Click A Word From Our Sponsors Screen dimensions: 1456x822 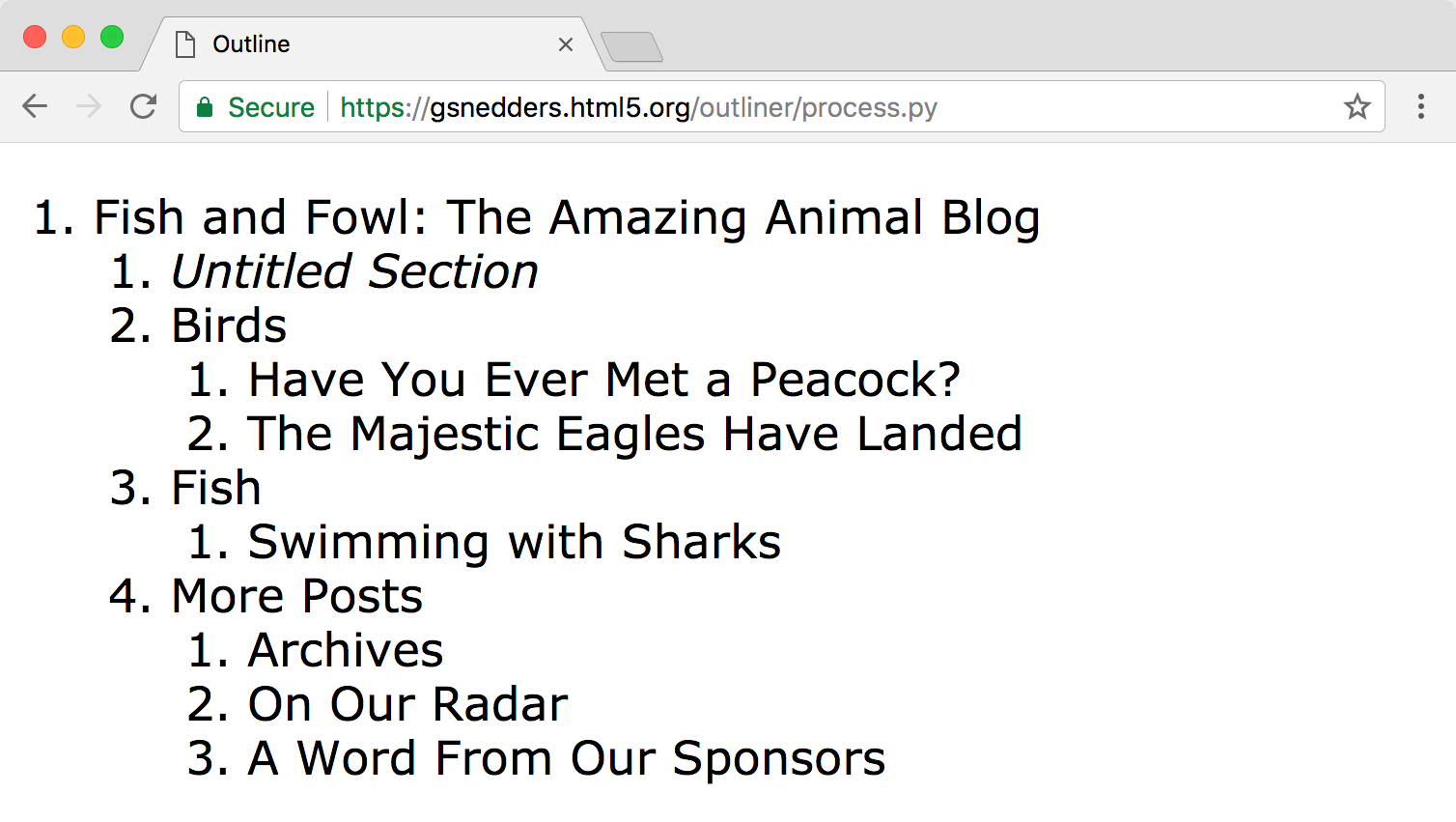coord(567,757)
